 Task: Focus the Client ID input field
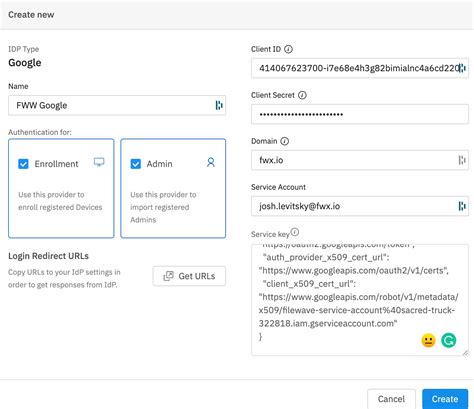[360, 68]
